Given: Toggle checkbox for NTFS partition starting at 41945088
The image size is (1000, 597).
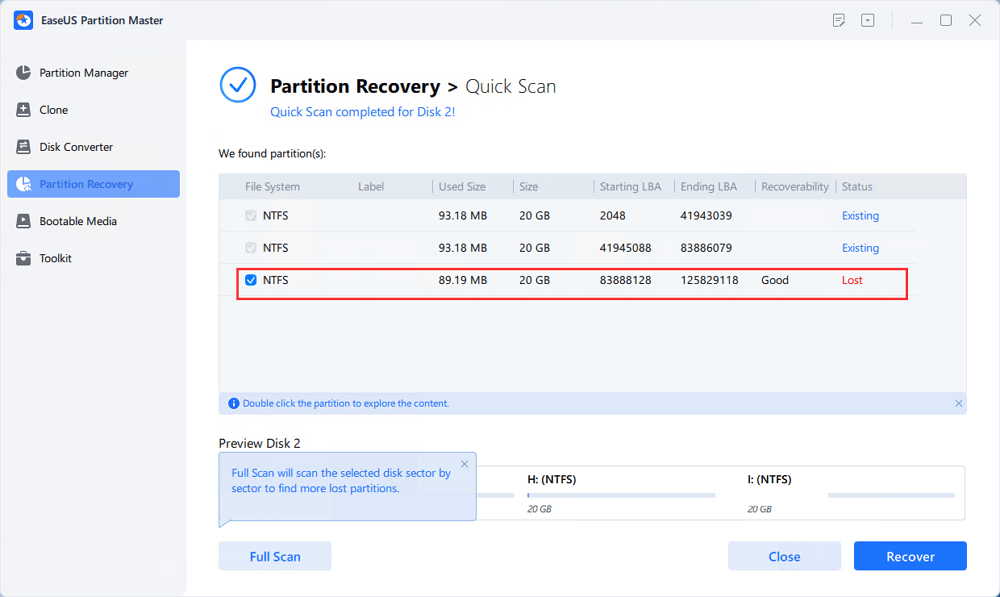Looking at the screenshot, I should pos(251,248).
